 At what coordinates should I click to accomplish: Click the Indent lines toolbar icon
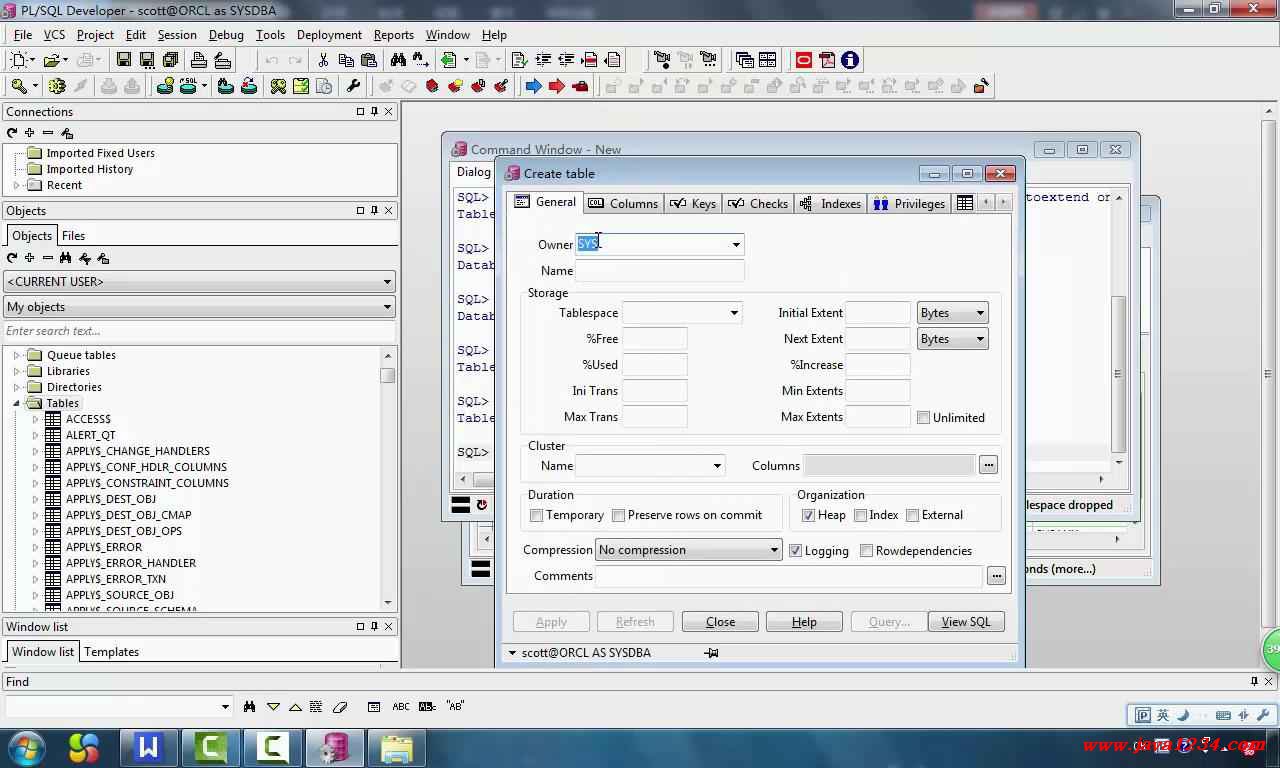point(543,60)
